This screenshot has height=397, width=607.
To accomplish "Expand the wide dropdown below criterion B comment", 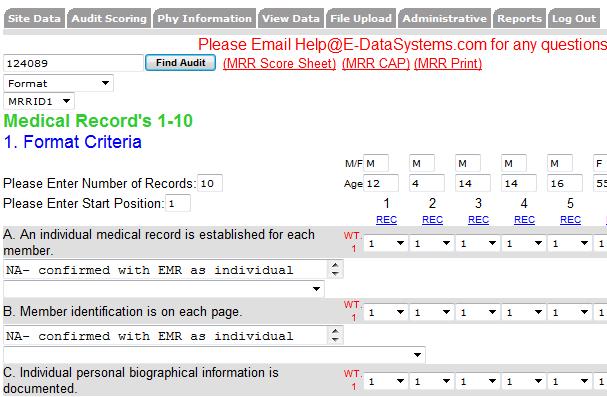I will click(214, 355).
